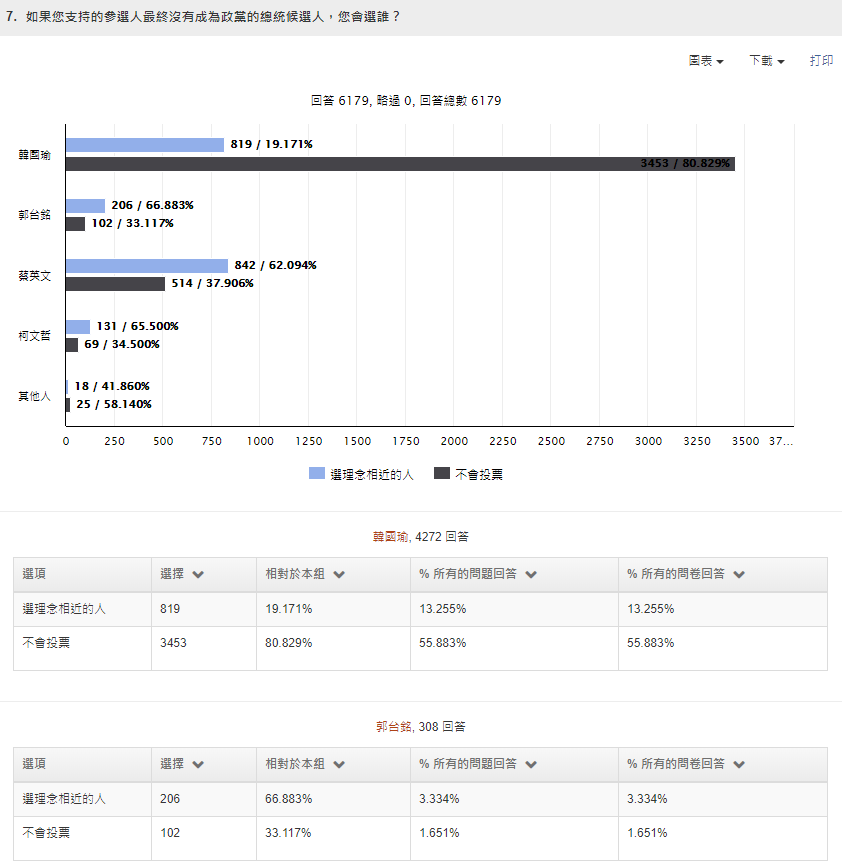Click the 郭台銘 group heading link
The width and height of the screenshot is (842, 864).
coord(394,727)
